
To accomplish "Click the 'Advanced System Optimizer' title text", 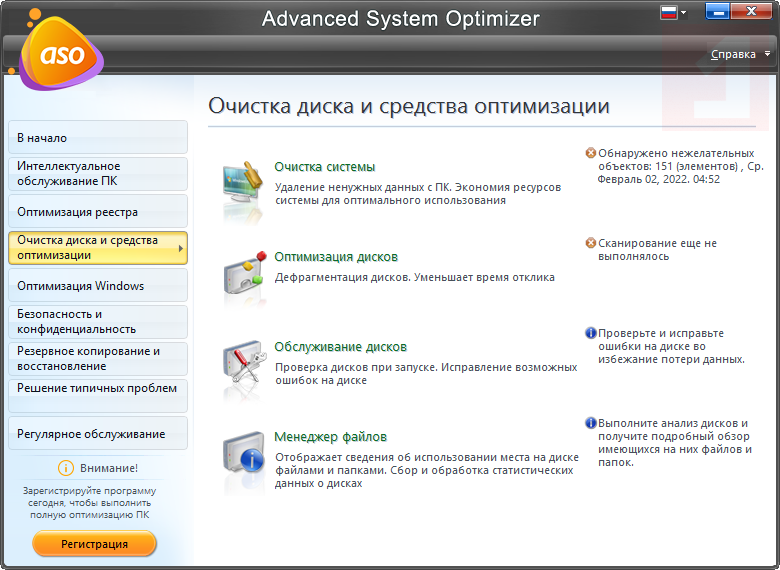I will pos(401,19).
